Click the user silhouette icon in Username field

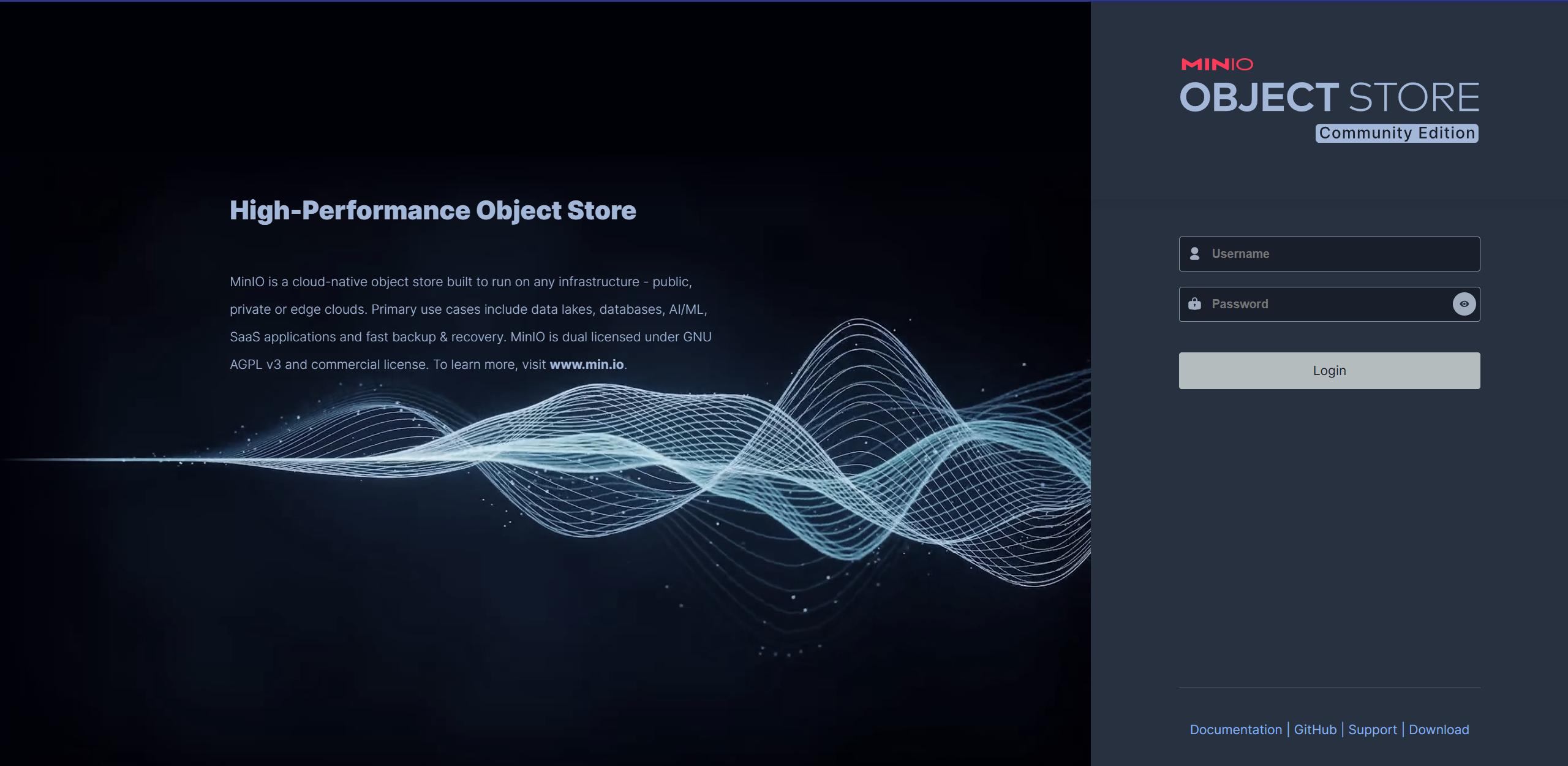click(1194, 254)
